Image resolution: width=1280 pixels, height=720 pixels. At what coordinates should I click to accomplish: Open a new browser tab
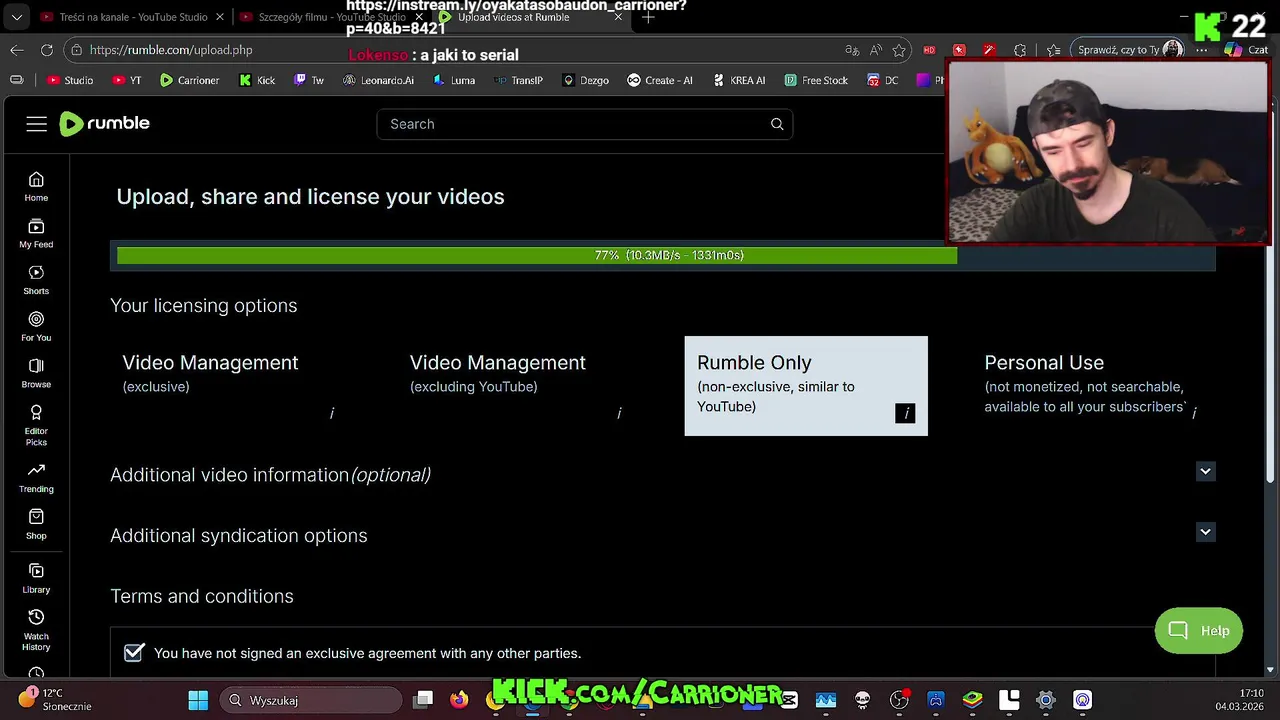click(x=648, y=17)
